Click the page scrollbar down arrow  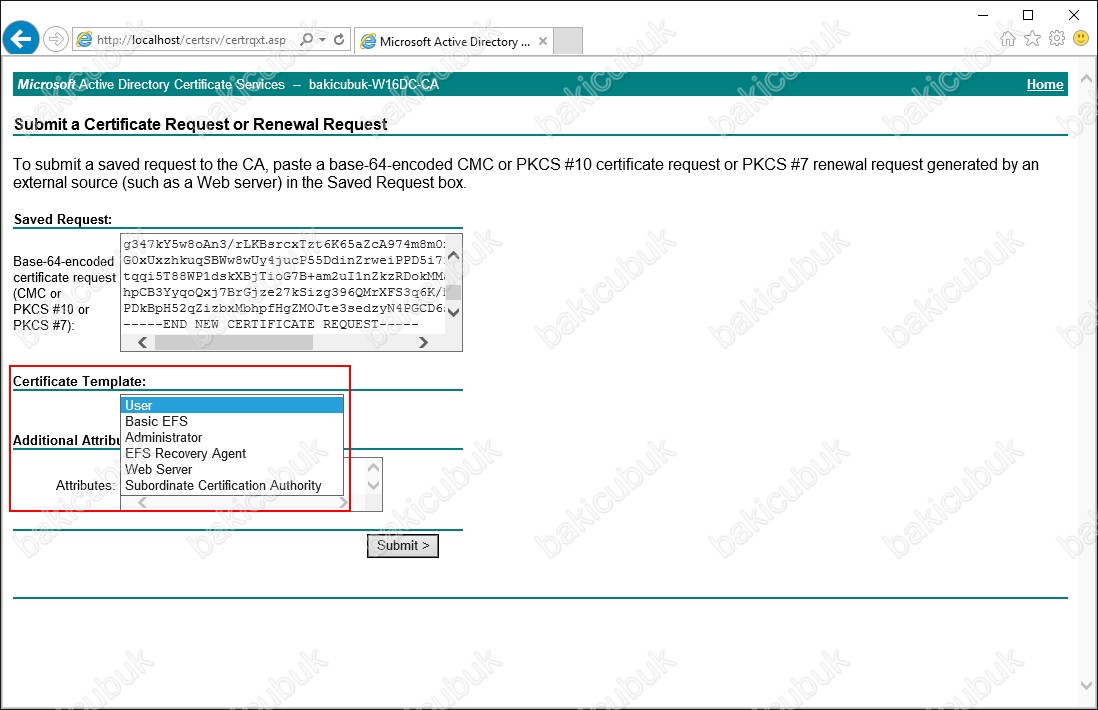point(1086,685)
